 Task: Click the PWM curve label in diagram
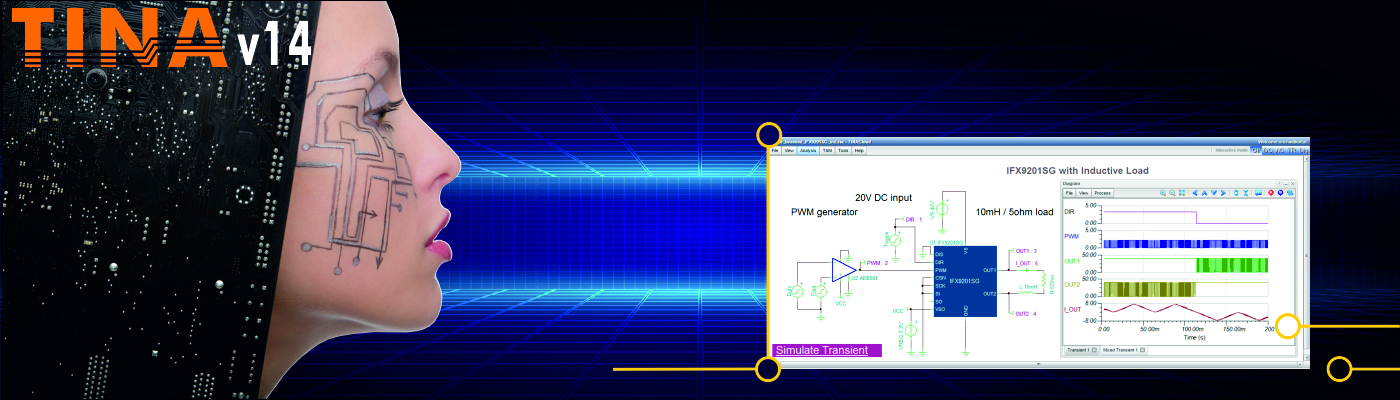coord(1071,236)
